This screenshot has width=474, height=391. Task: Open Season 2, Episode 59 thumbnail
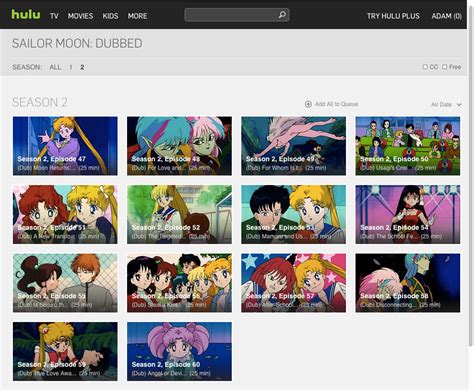(x=65, y=351)
